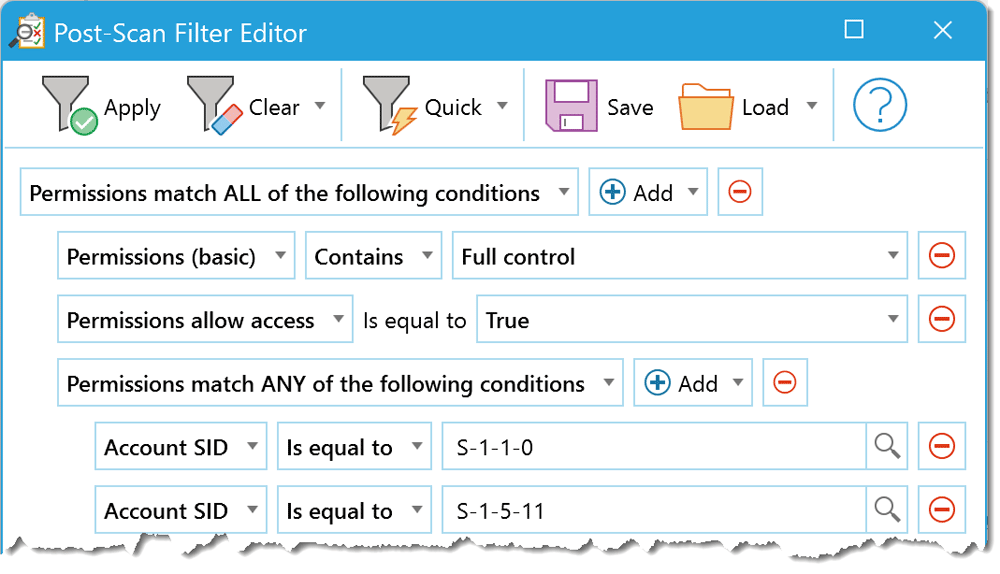The height and width of the screenshot is (574, 1000).
Task: Open the Permissions match ALL conditions dropdown
Action: tap(299, 192)
